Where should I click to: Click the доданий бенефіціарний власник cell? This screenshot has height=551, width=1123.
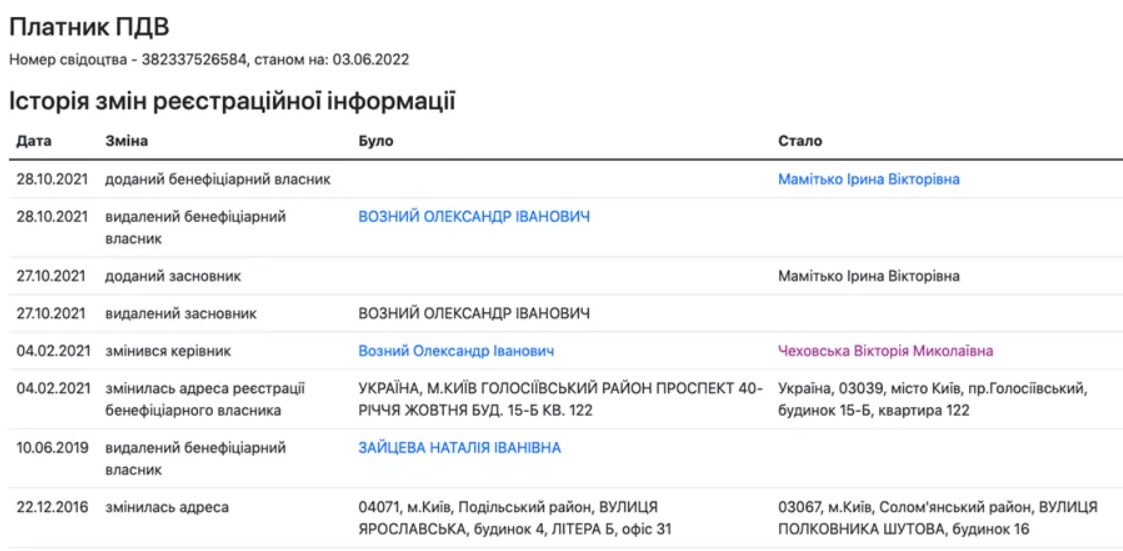click(218, 180)
